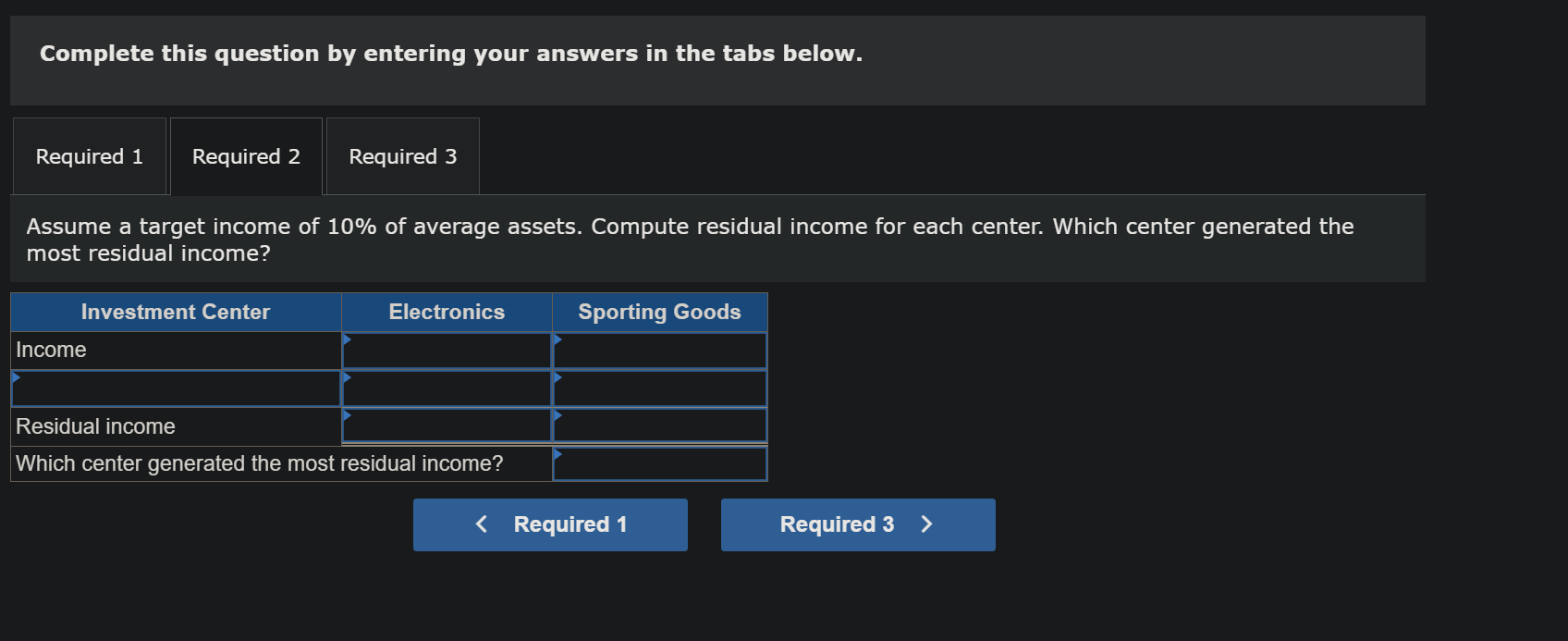Switch to the Required 1 tab
The image size is (1568, 641).
89,156
